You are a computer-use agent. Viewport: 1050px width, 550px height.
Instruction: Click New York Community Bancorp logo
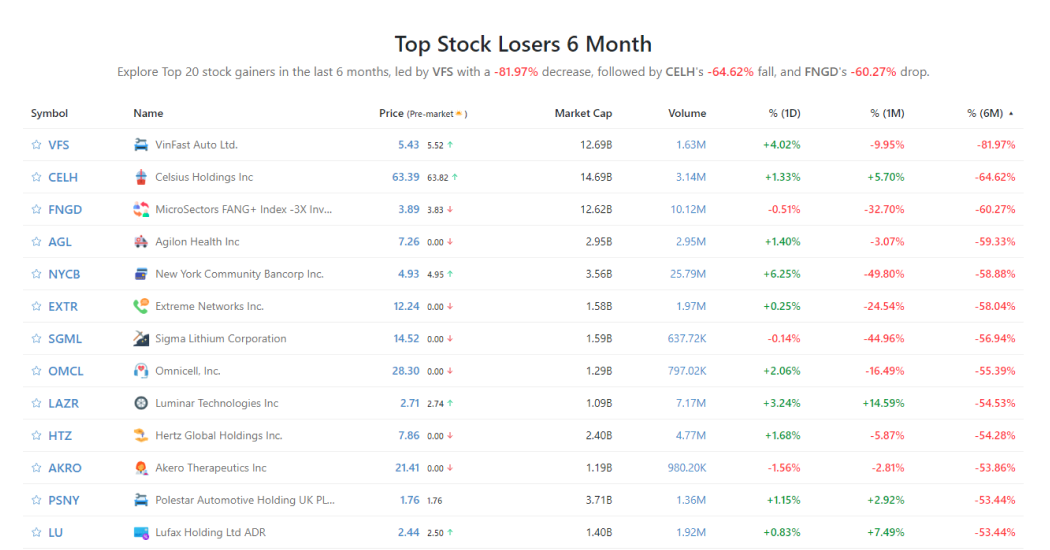click(141, 273)
